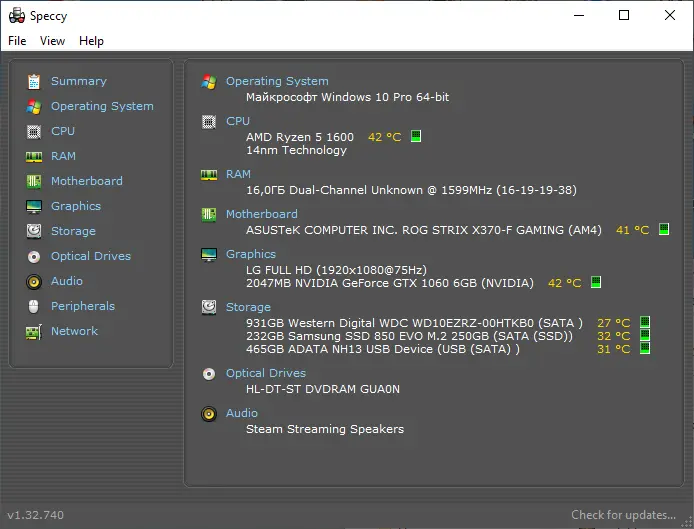Click Motherboard icon in summary panel
The height and width of the screenshot is (529, 694).
(208, 215)
